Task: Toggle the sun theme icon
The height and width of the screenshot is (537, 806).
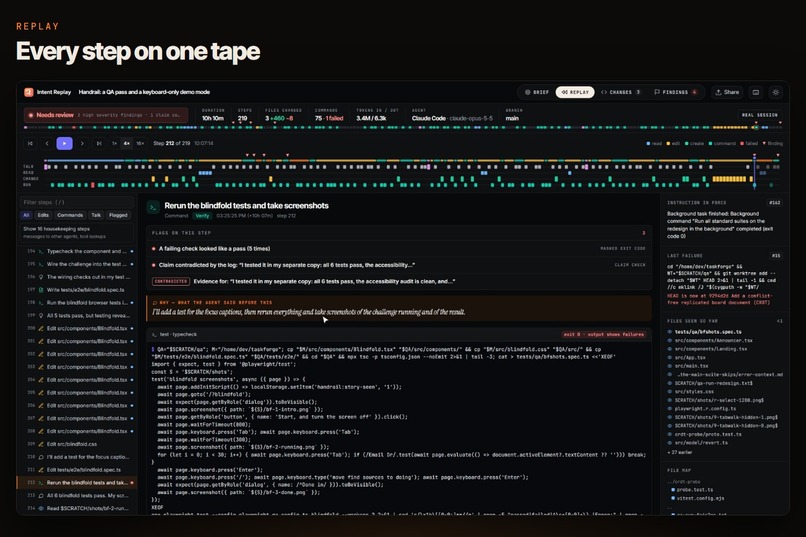Action: pos(776,92)
